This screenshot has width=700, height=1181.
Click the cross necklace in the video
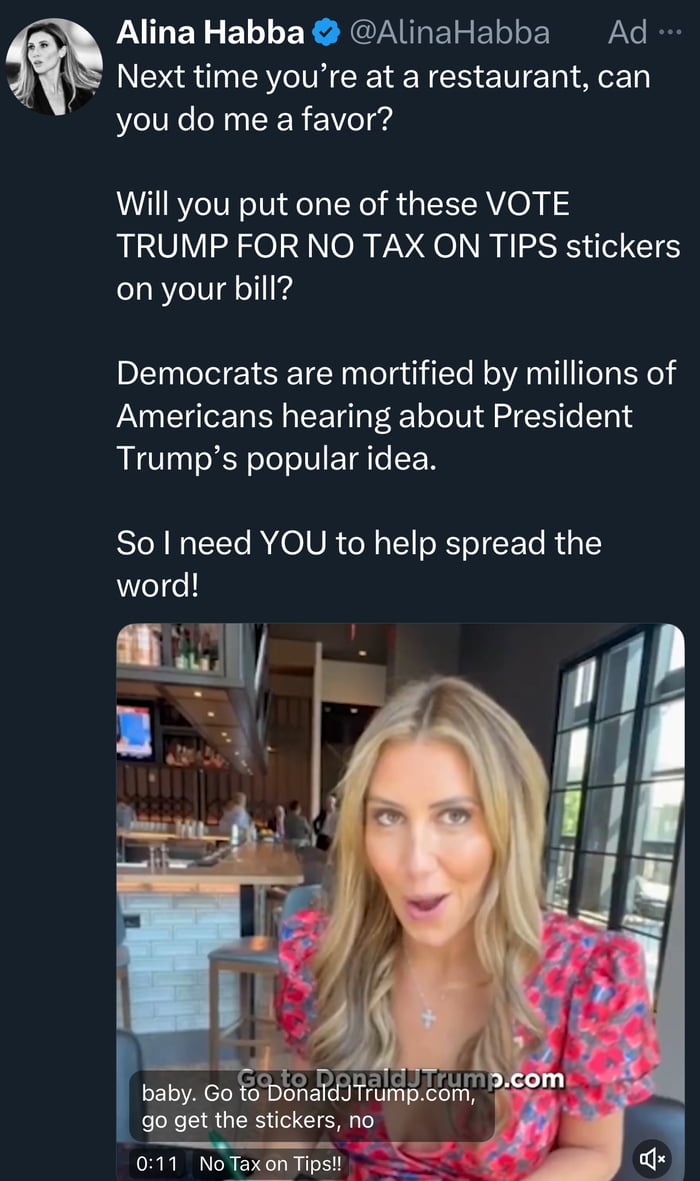point(427,1015)
